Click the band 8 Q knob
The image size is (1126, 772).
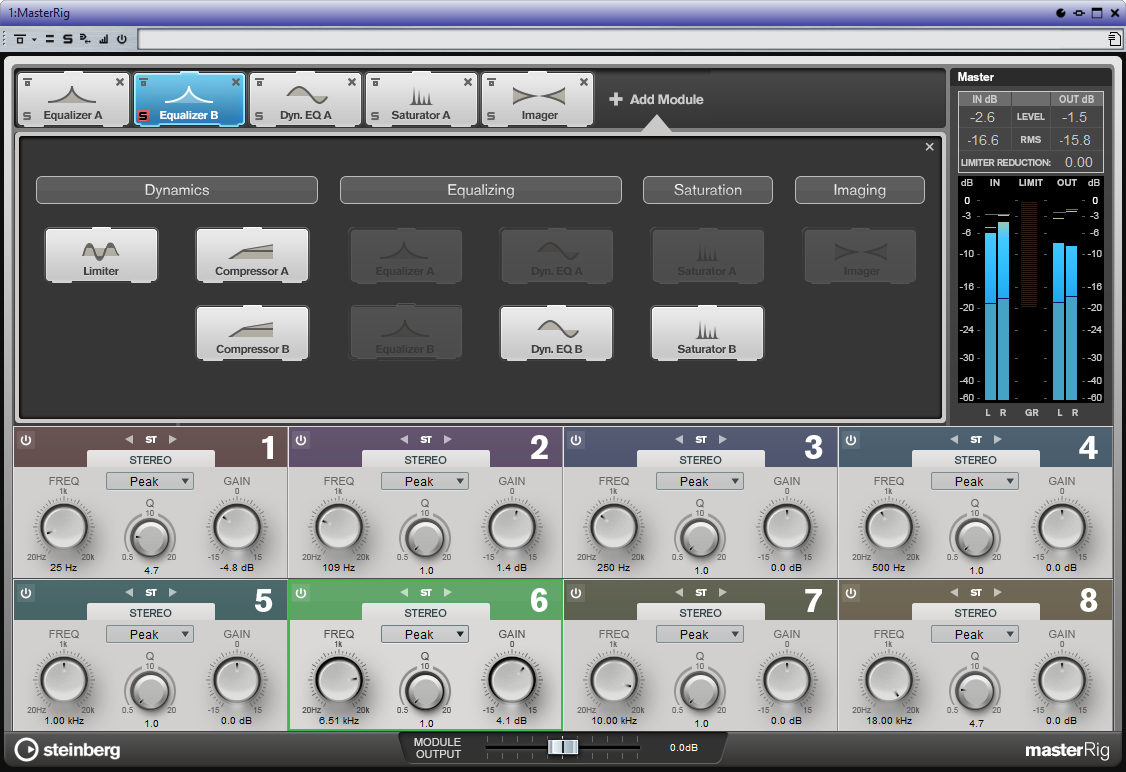[x=975, y=690]
